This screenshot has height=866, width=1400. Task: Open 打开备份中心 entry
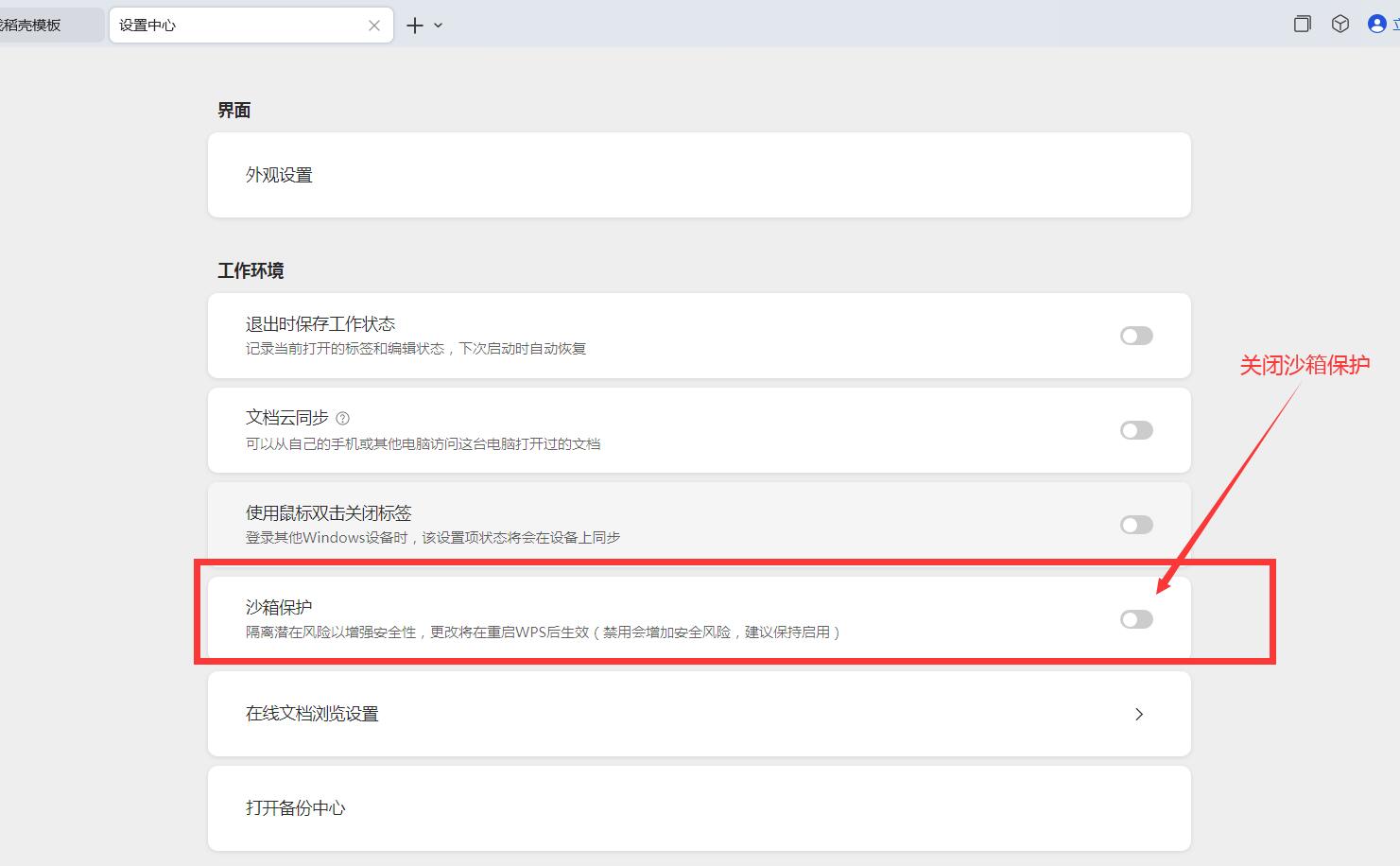700,808
